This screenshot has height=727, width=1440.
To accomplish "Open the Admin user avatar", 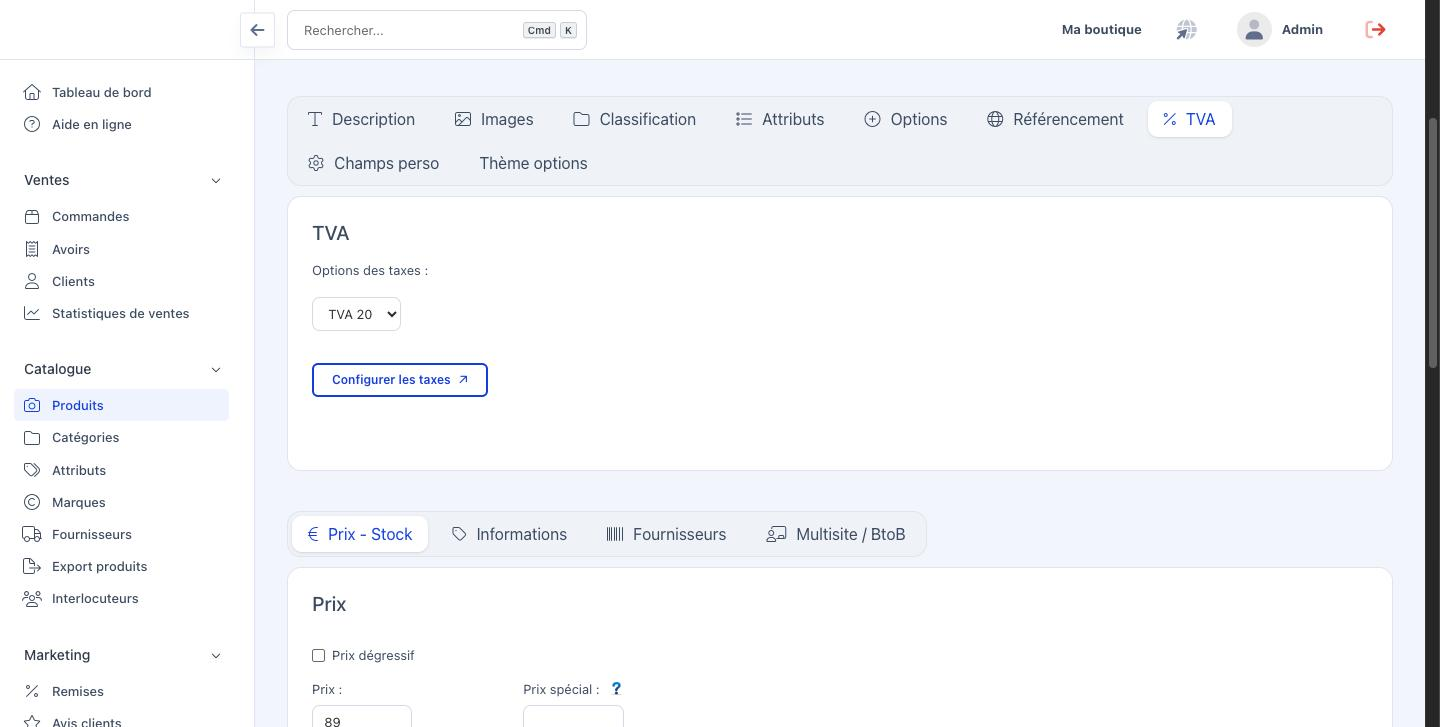I will [x=1254, y=30].
